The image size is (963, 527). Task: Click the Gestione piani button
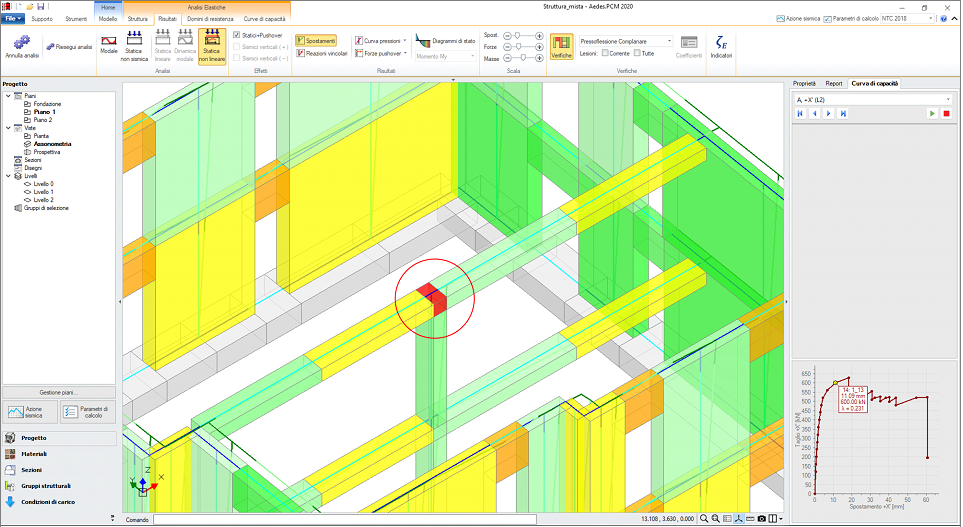click(x=58, y=392)
